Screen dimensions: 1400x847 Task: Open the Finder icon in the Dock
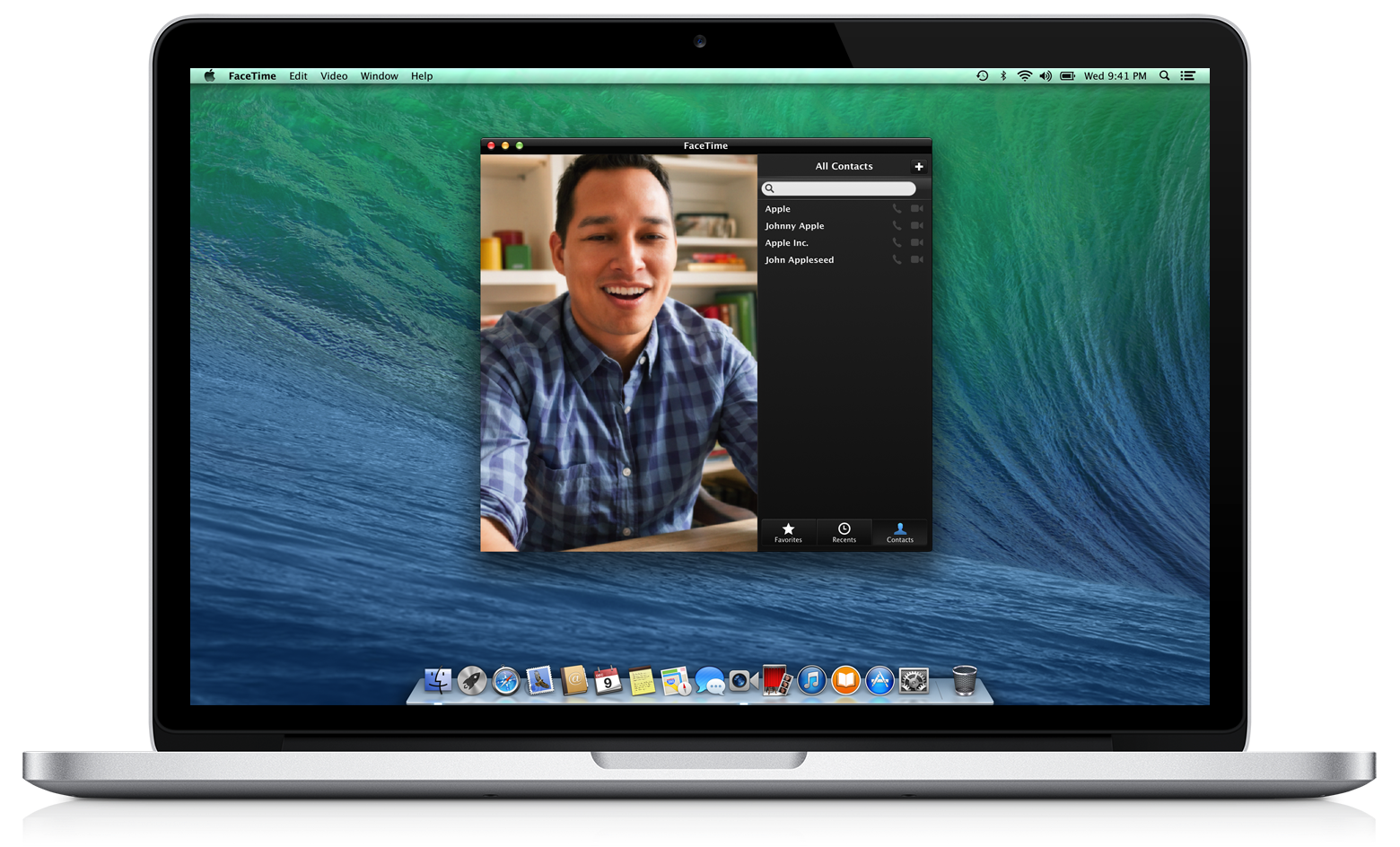point(438,681)
